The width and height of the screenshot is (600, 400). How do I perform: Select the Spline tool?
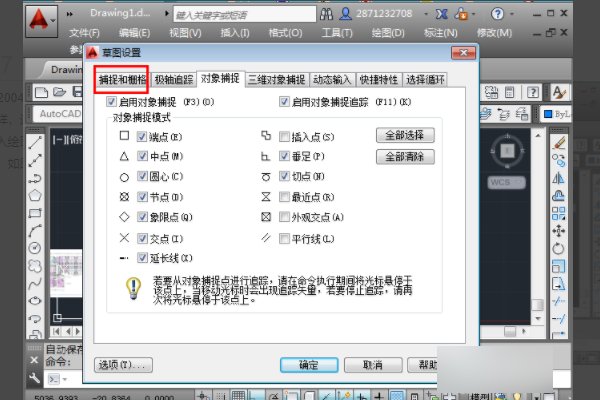click(x=35, y=283)
